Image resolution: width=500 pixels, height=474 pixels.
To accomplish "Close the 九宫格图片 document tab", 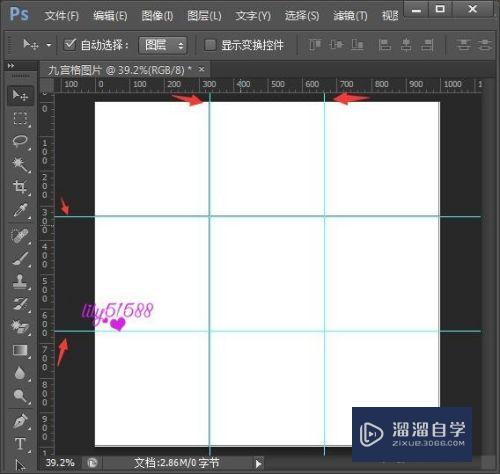I will 201,69.
